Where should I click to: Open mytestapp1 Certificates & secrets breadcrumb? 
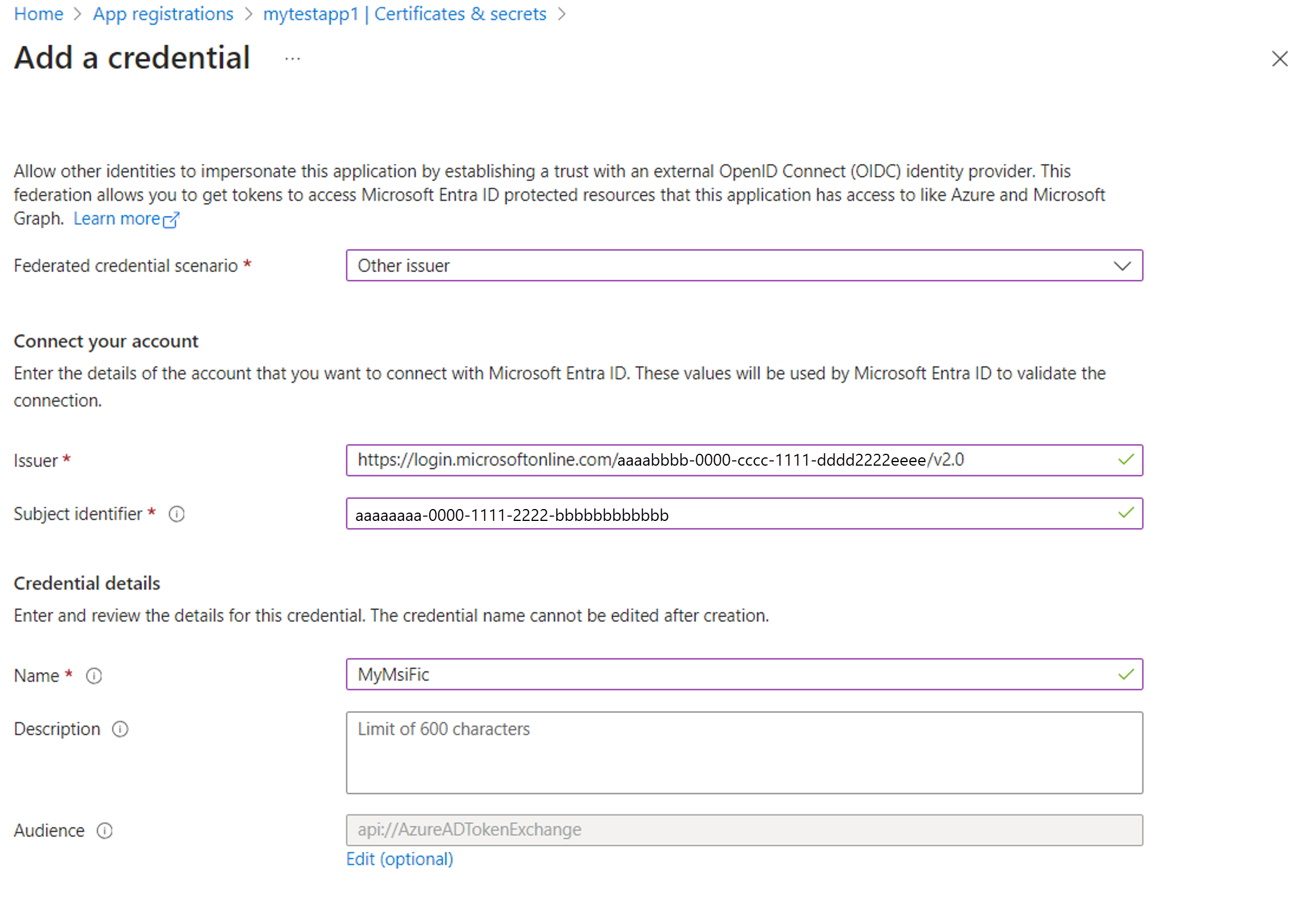[405, 14]
